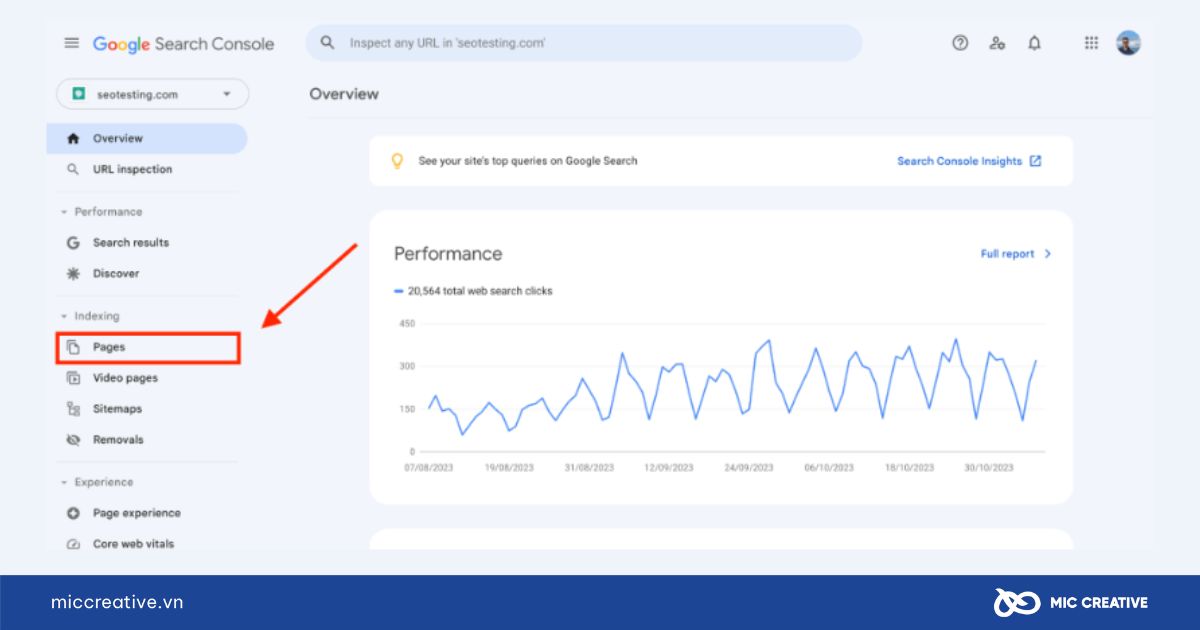This screenshot has width=1200, height=630.
Task: Open the help question mark icon
Action: coord(960,43)
